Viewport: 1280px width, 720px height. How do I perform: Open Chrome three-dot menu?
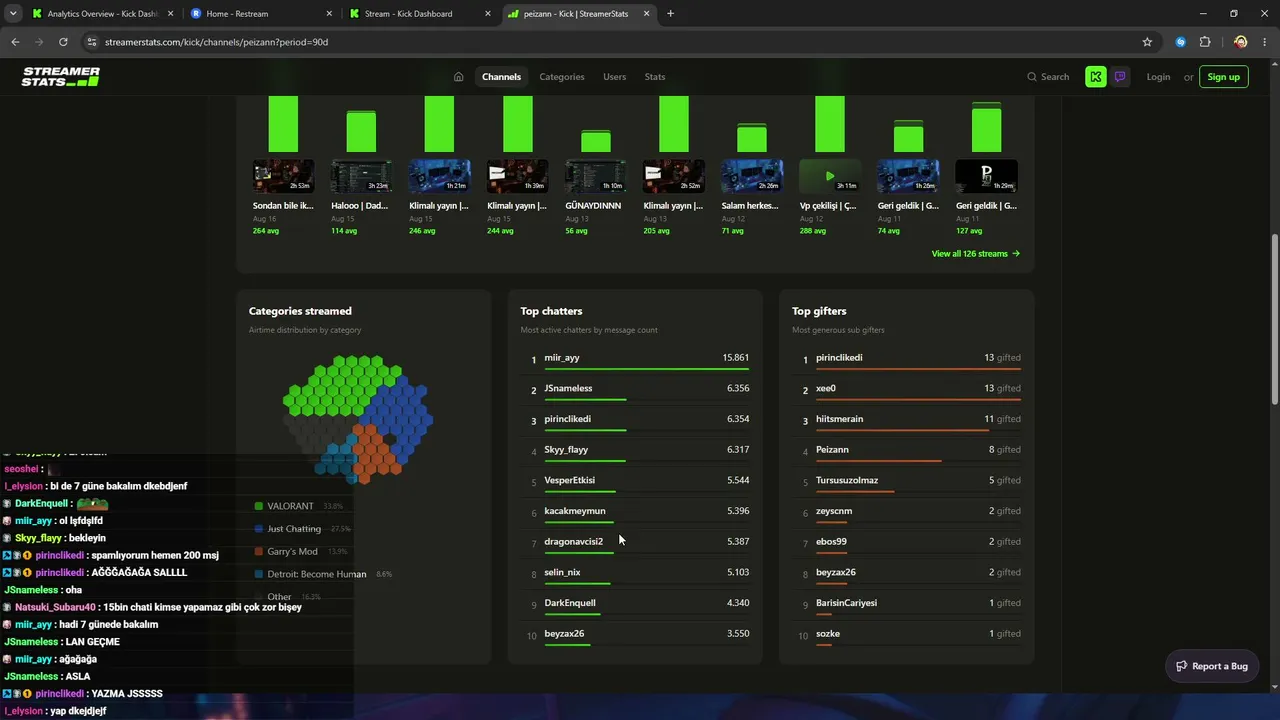tap(1265, 42)
